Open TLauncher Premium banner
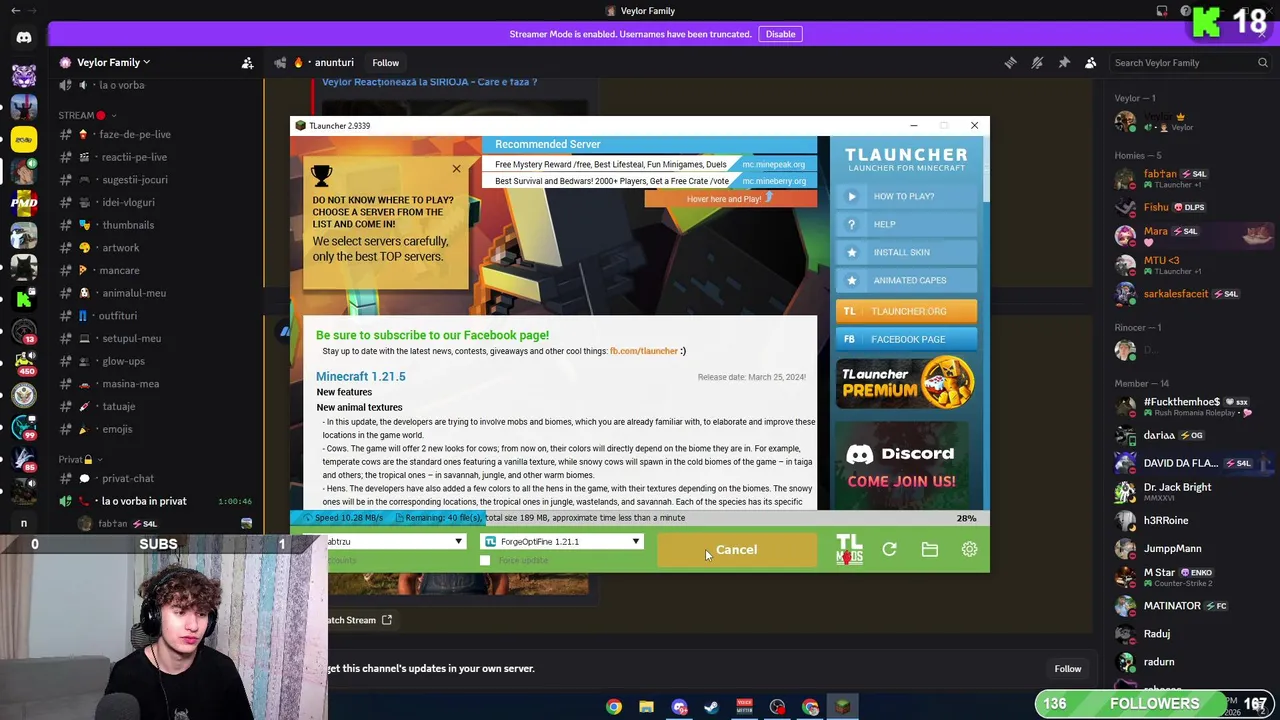This screenshot has width=1280, height=720. pos(906,383)
